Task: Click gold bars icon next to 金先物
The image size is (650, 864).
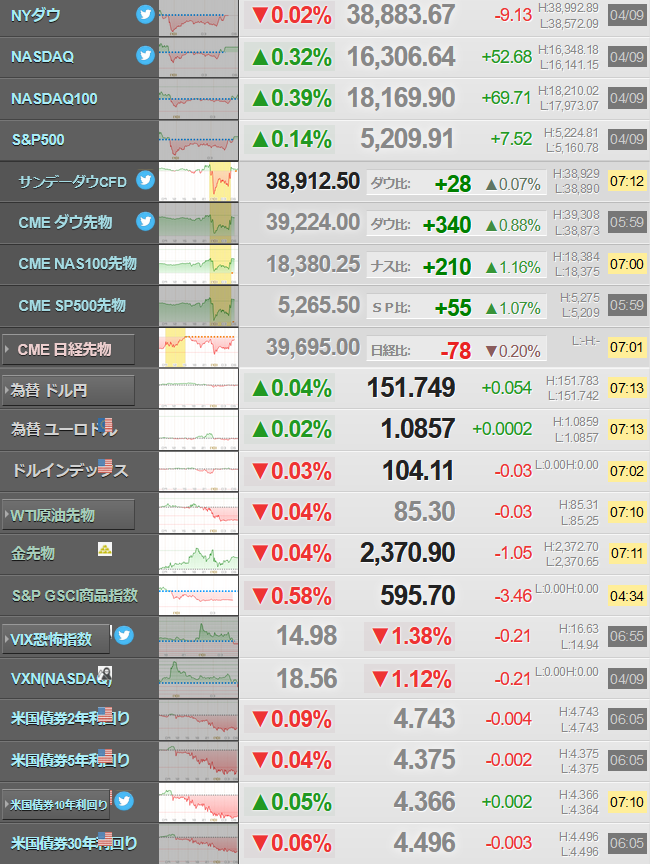Action: point(105,549)
